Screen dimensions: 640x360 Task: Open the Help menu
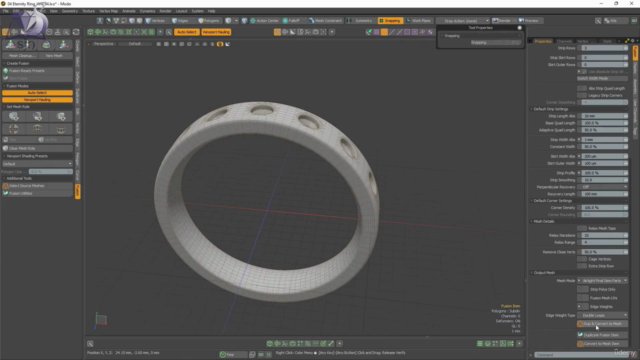(x=211, y=11)
